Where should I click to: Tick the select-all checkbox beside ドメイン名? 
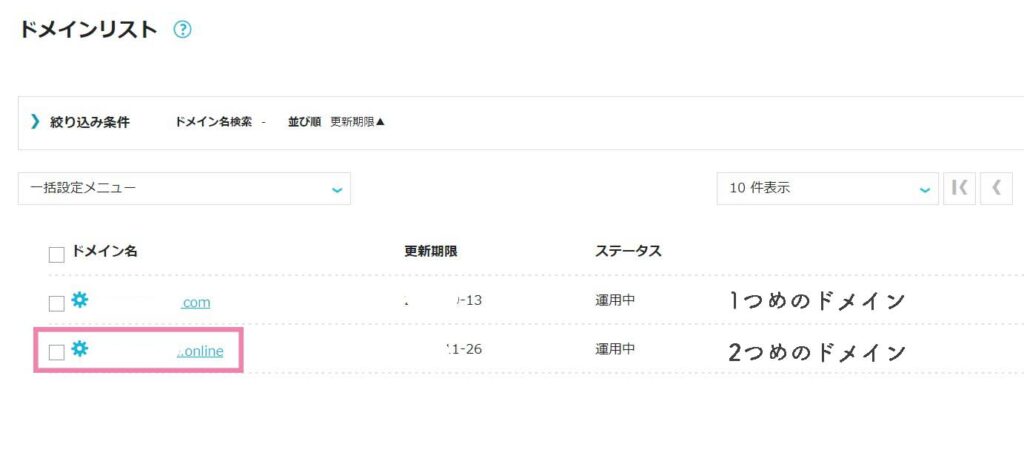[57, 255]
